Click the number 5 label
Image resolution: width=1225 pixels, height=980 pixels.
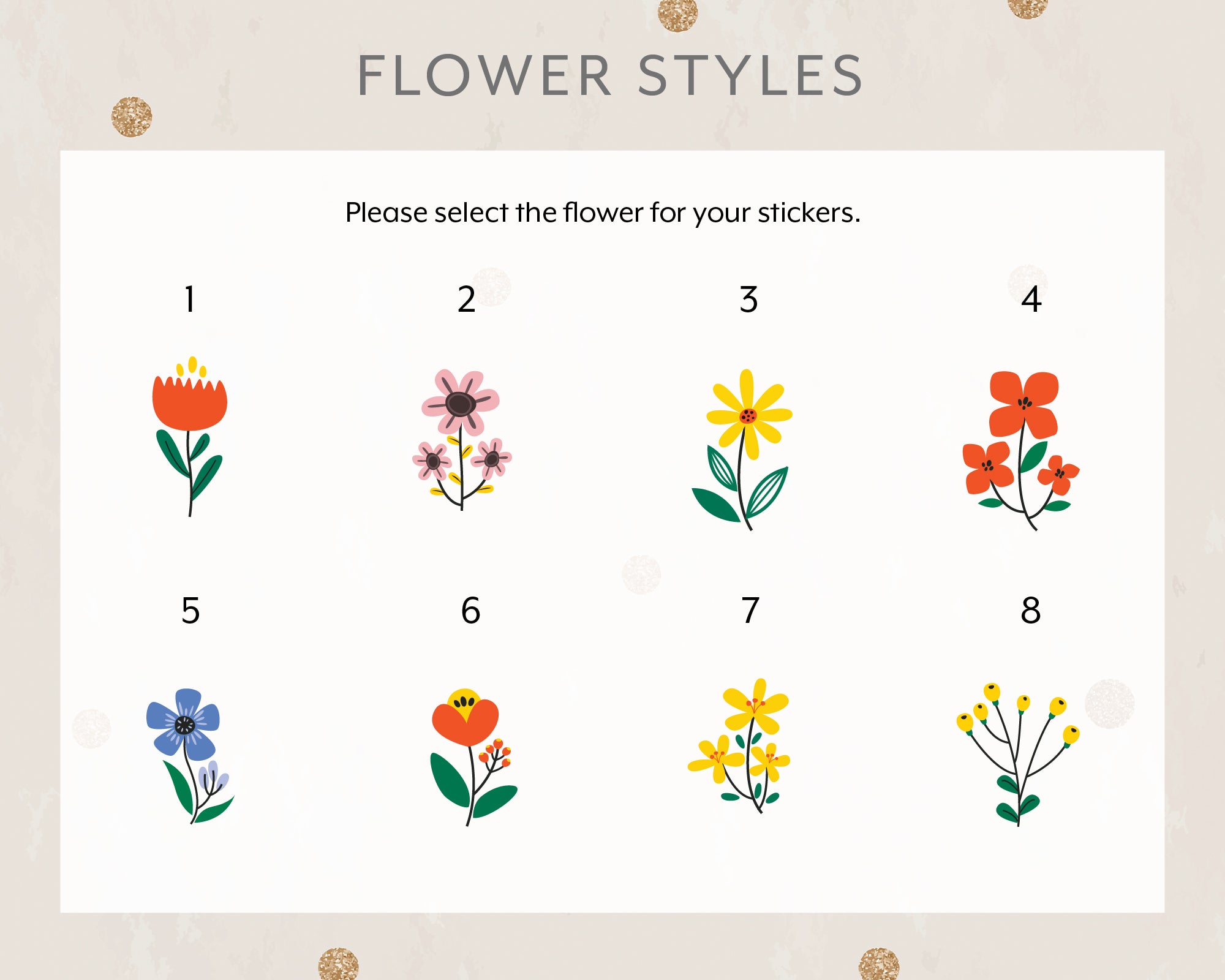[190, 611]
